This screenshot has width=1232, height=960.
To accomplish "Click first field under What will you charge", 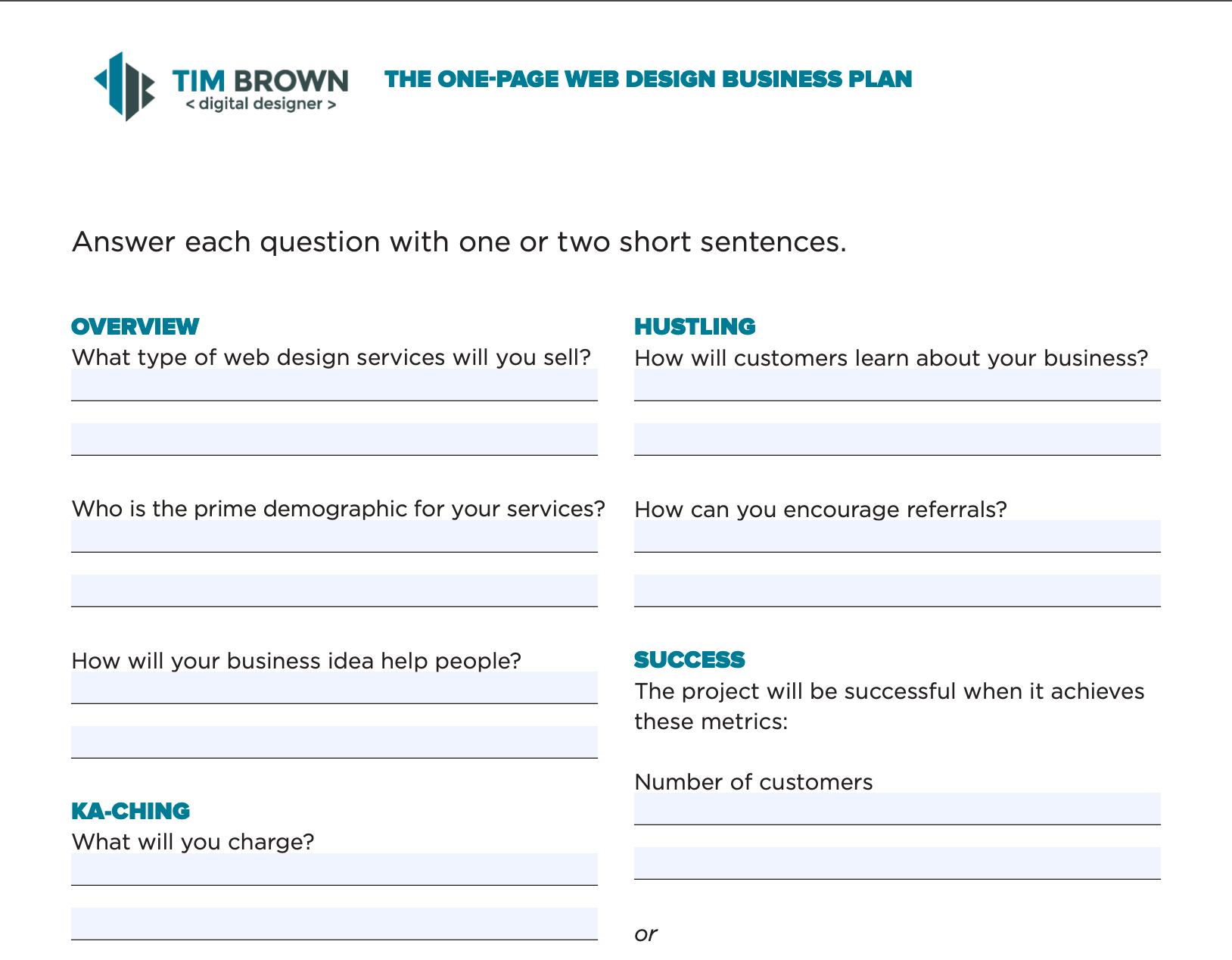I will (x=334, y=869).
